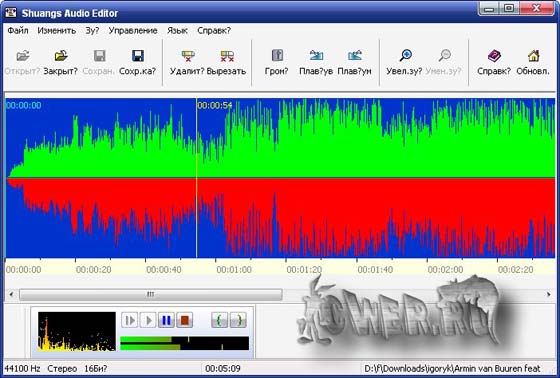Click the Вырезать cut icon
The width and height of the screenshot is (560, 378).
(227, 56)
